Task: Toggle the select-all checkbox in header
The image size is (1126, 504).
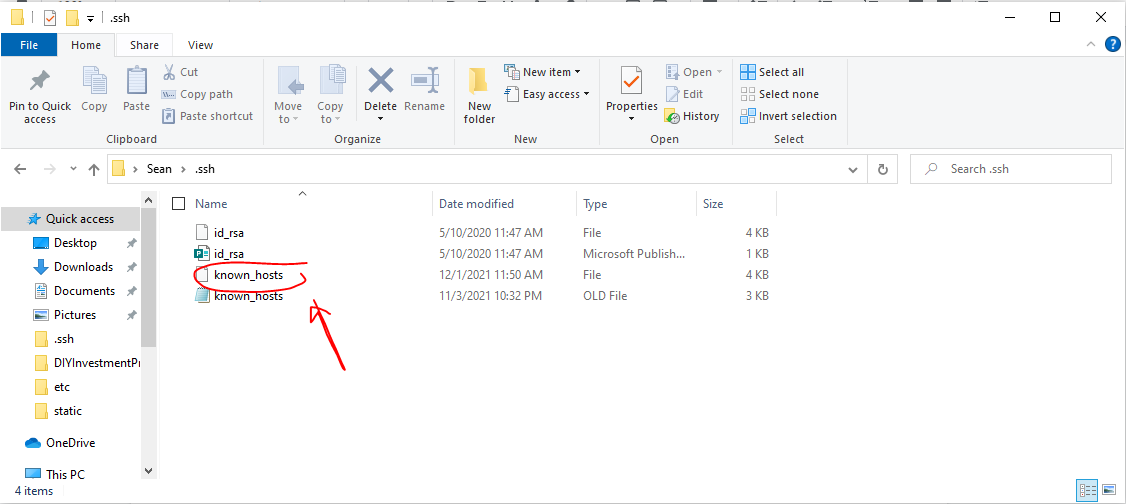Action: point(178,204)
